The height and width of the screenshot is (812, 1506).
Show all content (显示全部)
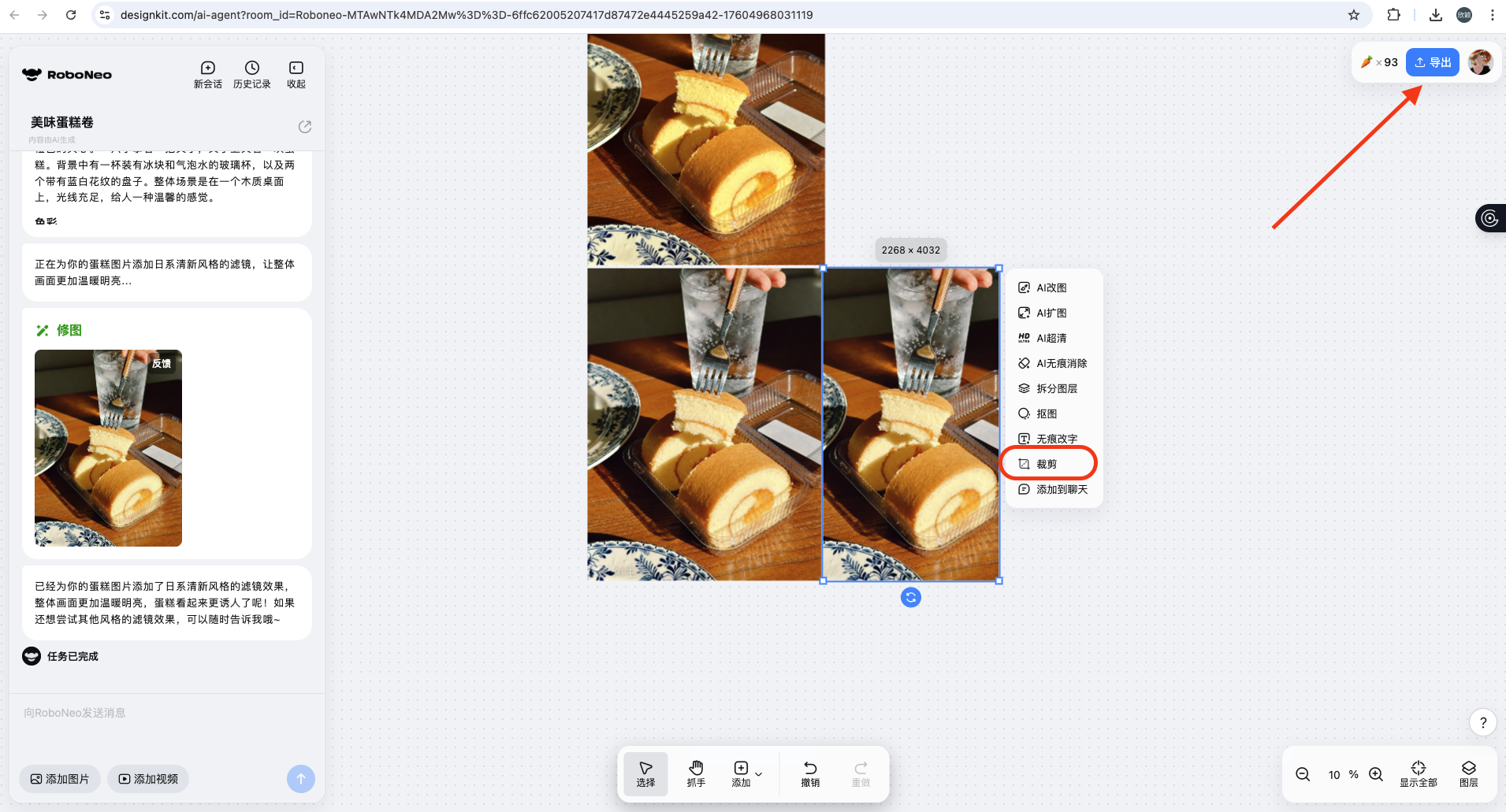pyautogui.click(x=1418, y=773)
